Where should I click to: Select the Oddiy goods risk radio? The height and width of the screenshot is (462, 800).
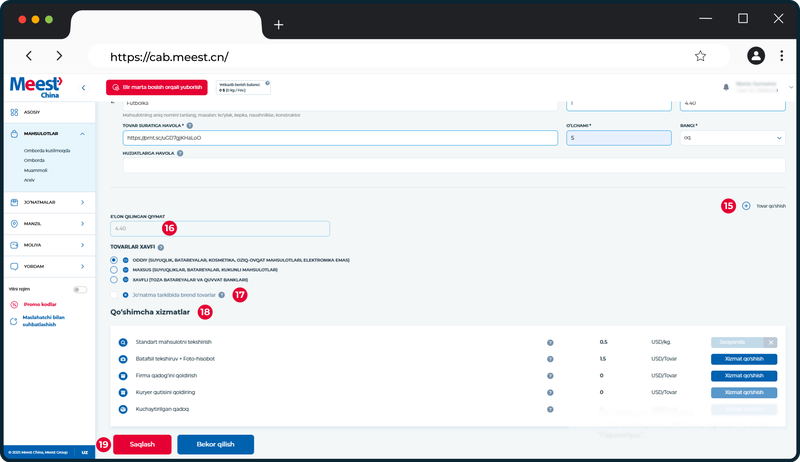114,260
